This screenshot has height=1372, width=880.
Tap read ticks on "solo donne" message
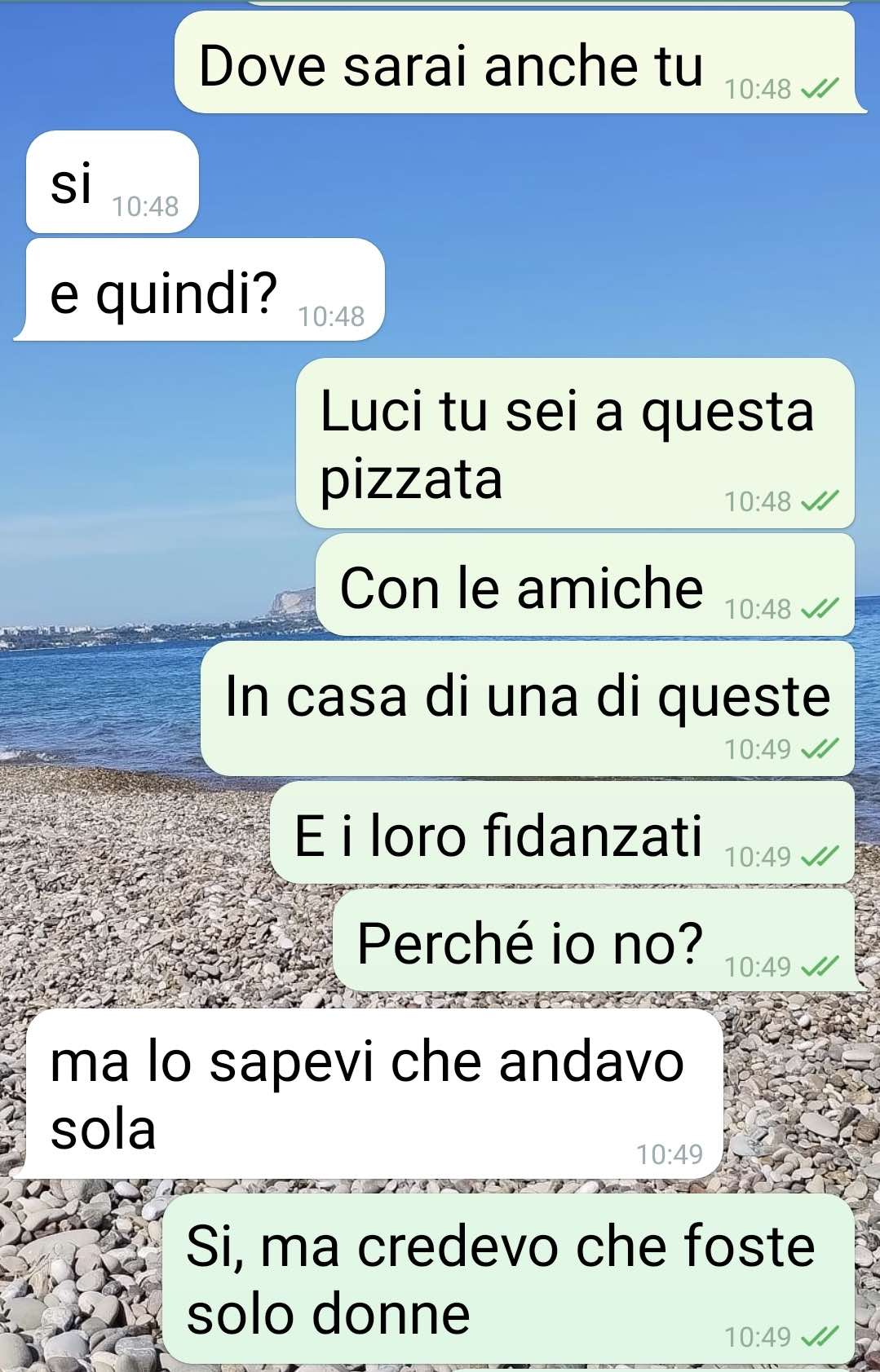pos(819,1337)
